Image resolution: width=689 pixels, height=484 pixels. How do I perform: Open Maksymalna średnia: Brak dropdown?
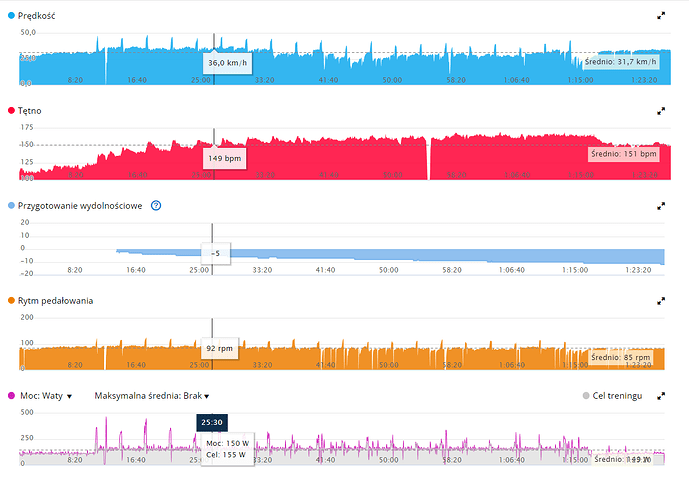click(x=152, y=396)
